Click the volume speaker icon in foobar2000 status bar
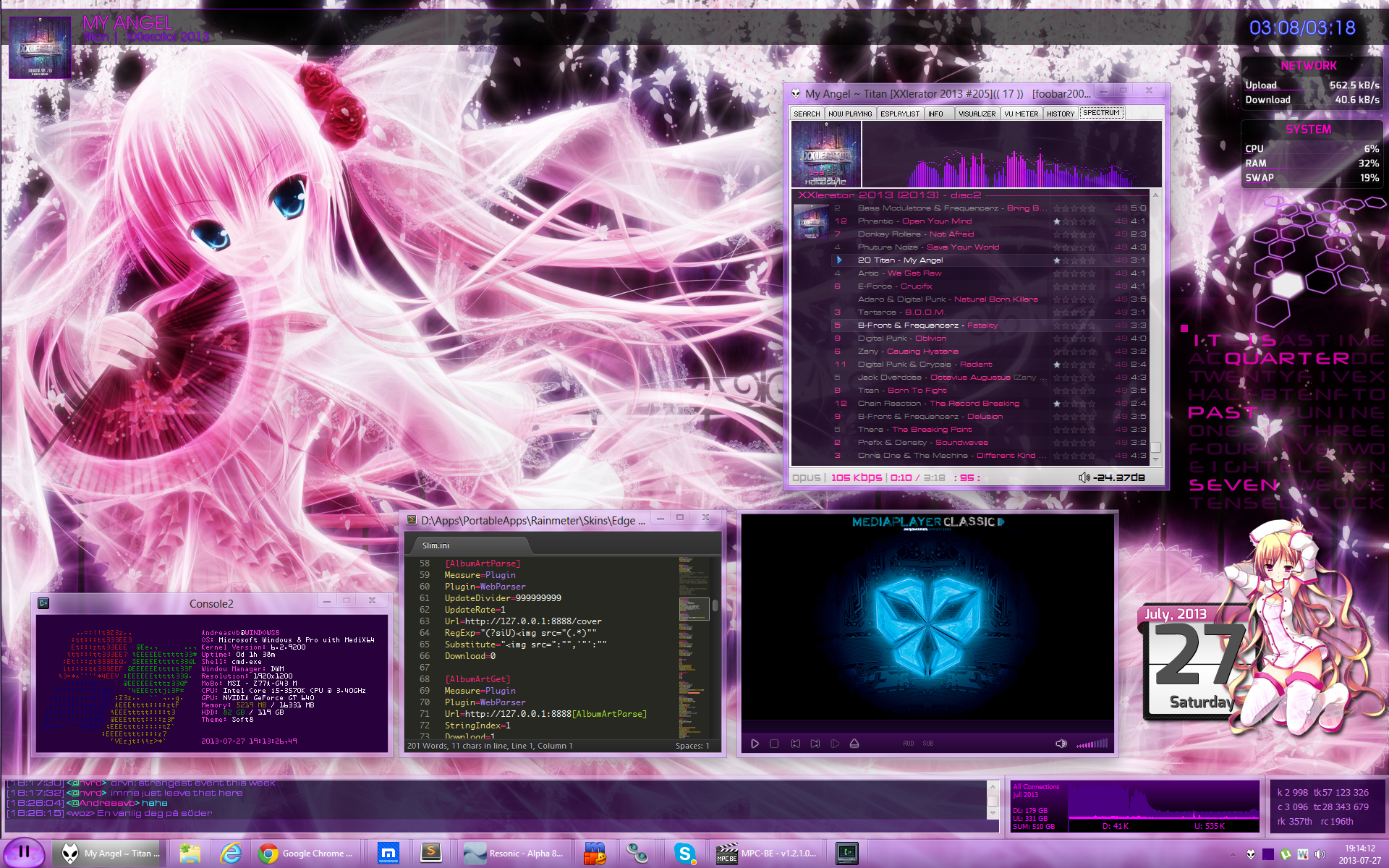Viewport: 1389px width, 868px height. click(x=1084, y=477)
